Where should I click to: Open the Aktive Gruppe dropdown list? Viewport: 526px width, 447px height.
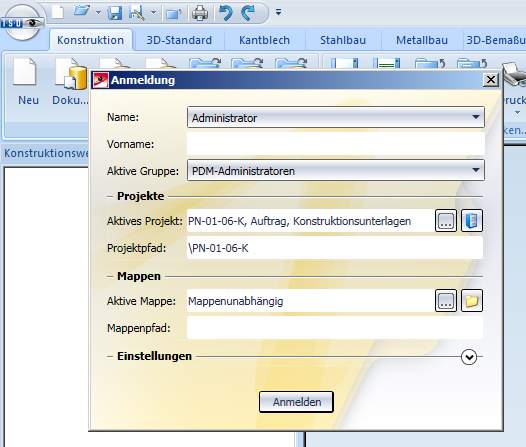[x=336, y=170]
